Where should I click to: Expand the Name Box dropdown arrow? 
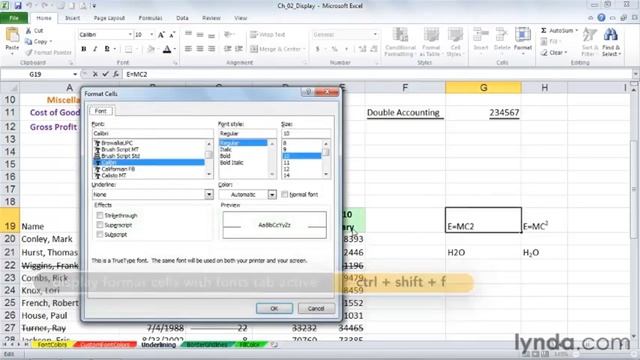coord(75,74)
